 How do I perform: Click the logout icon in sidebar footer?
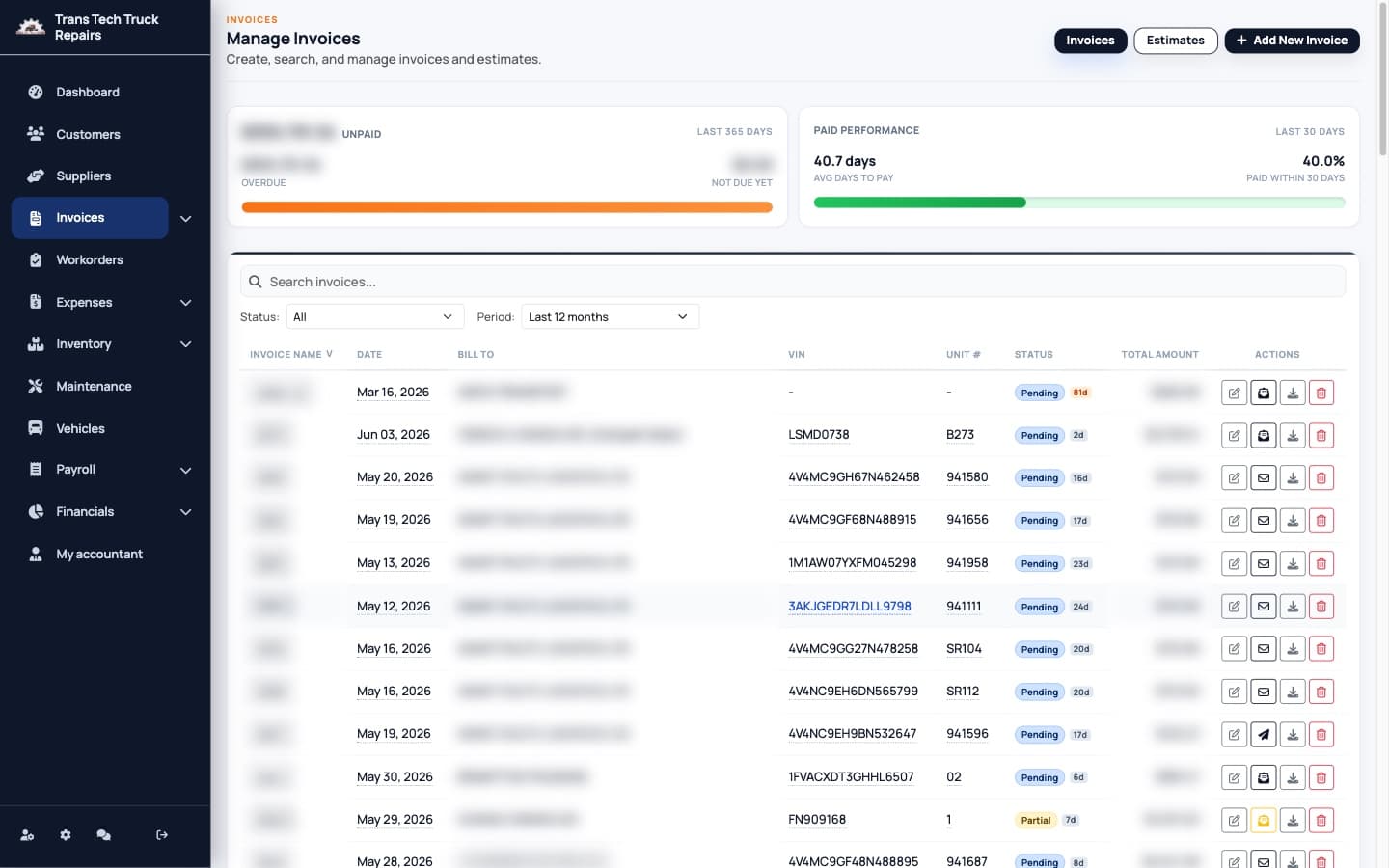pos(162,835)
